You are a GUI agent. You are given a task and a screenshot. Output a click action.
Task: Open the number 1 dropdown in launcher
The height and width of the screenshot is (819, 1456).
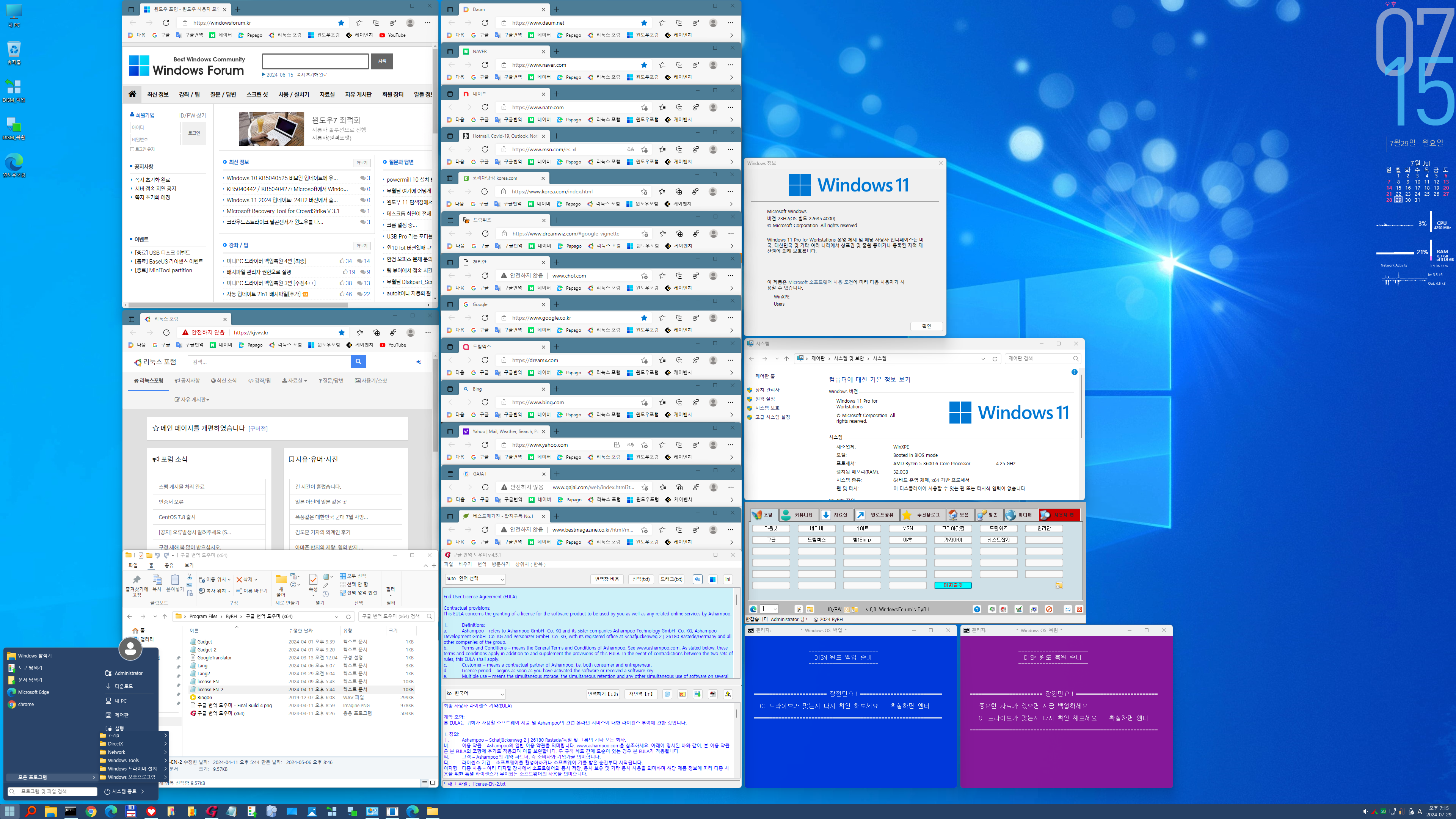[x=769, y=609]
